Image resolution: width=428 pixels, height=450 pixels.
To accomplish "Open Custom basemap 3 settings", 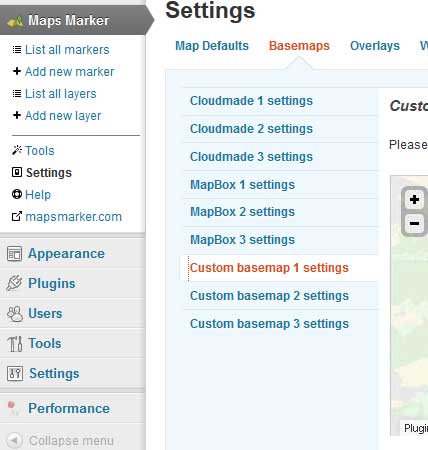I will pyautogui.click(x=269, y=324).
